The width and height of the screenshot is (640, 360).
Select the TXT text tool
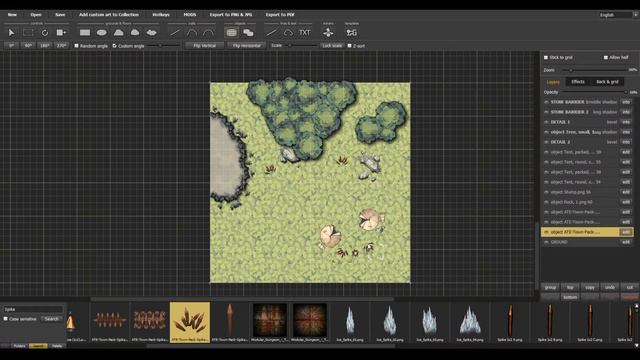tap(305, 33)
